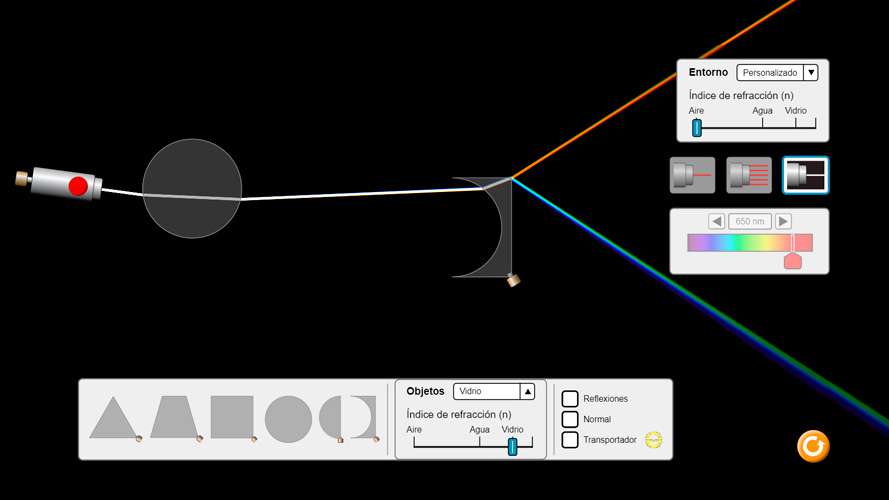Select the trapezoid prism shape

pyautogui.click(x=172, y=417)
